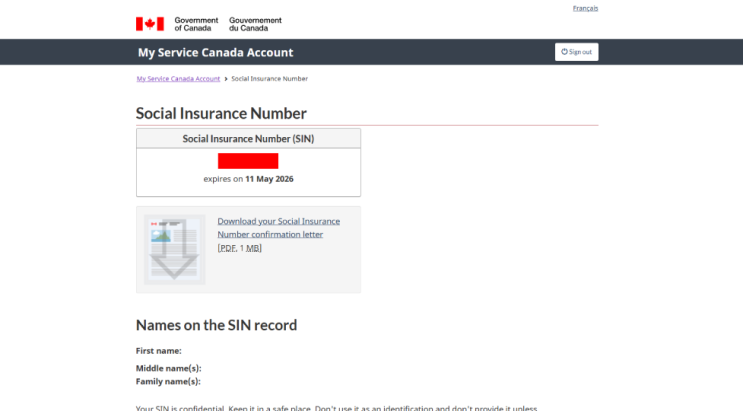Click the First name label

coord(159,351)
